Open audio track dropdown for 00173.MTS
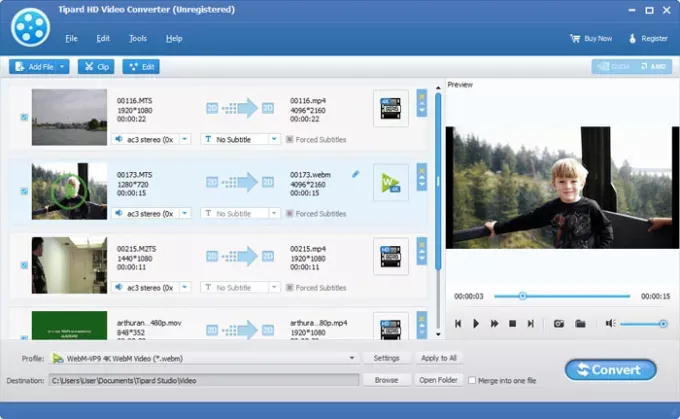The width and height of the screenshot is (680, 419). [x=185, y=213]
